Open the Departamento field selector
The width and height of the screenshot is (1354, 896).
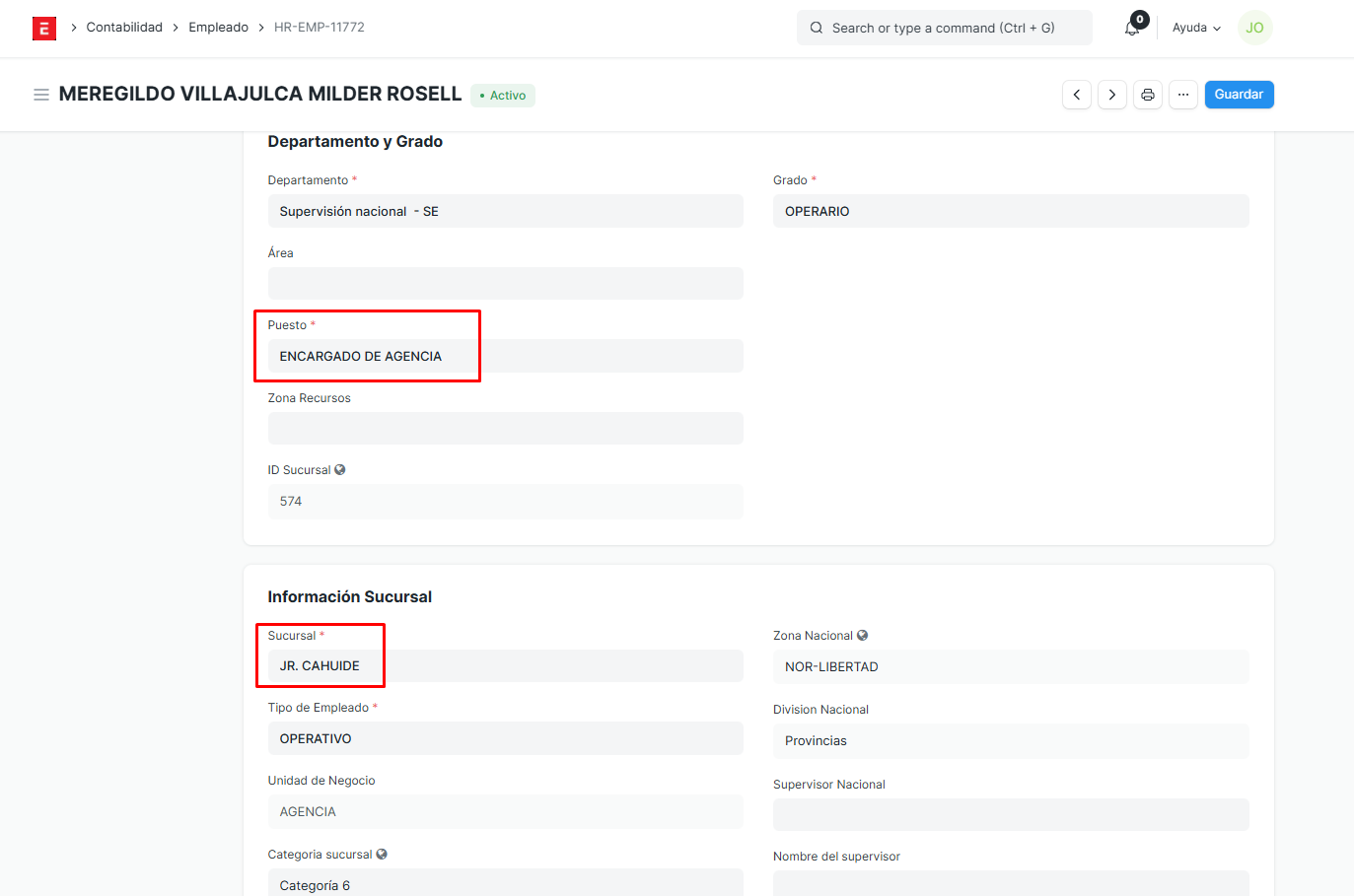click(x=505, y=211)
